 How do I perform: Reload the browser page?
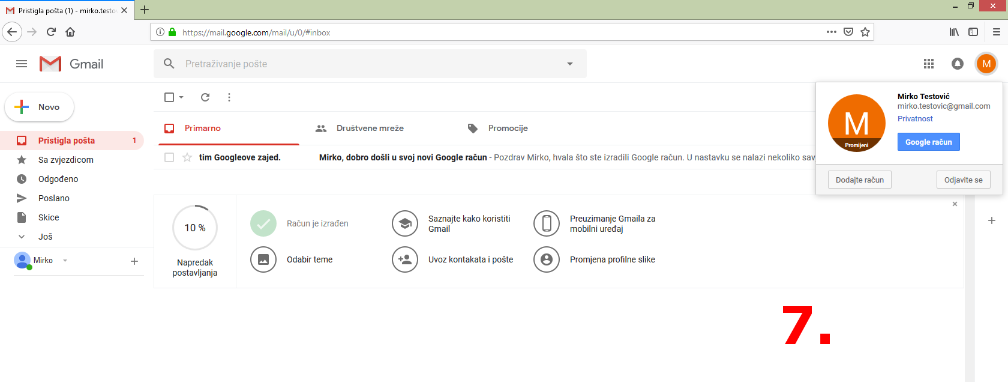tap(51, 32)
